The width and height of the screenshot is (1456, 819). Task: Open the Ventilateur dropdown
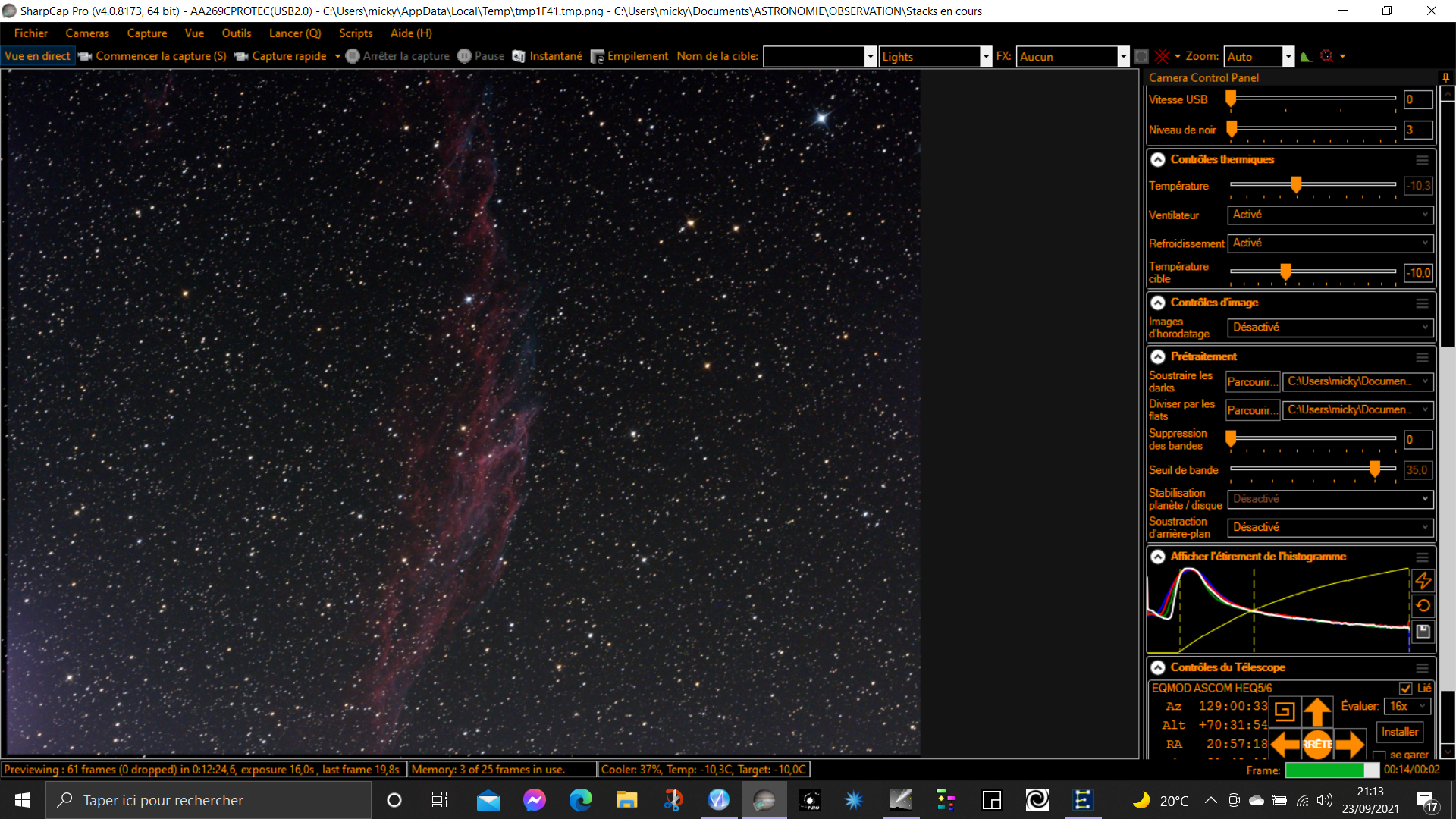tap(1330, 215)
